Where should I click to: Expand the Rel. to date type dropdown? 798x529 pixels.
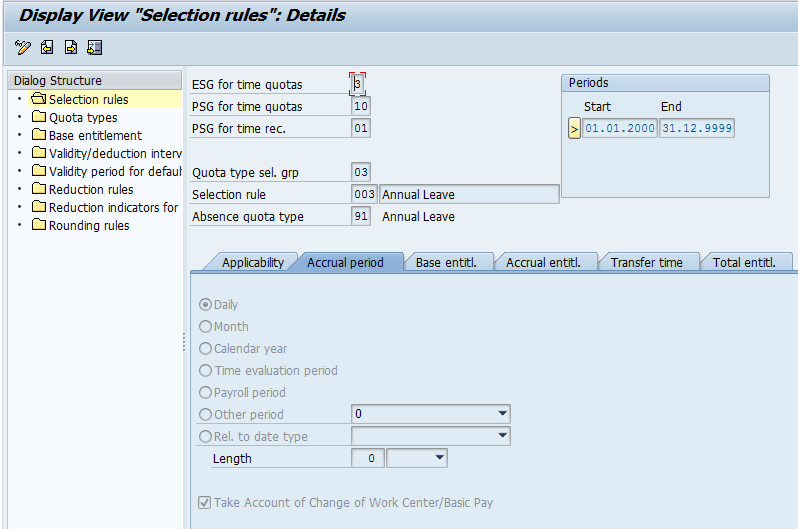point(501,436)
